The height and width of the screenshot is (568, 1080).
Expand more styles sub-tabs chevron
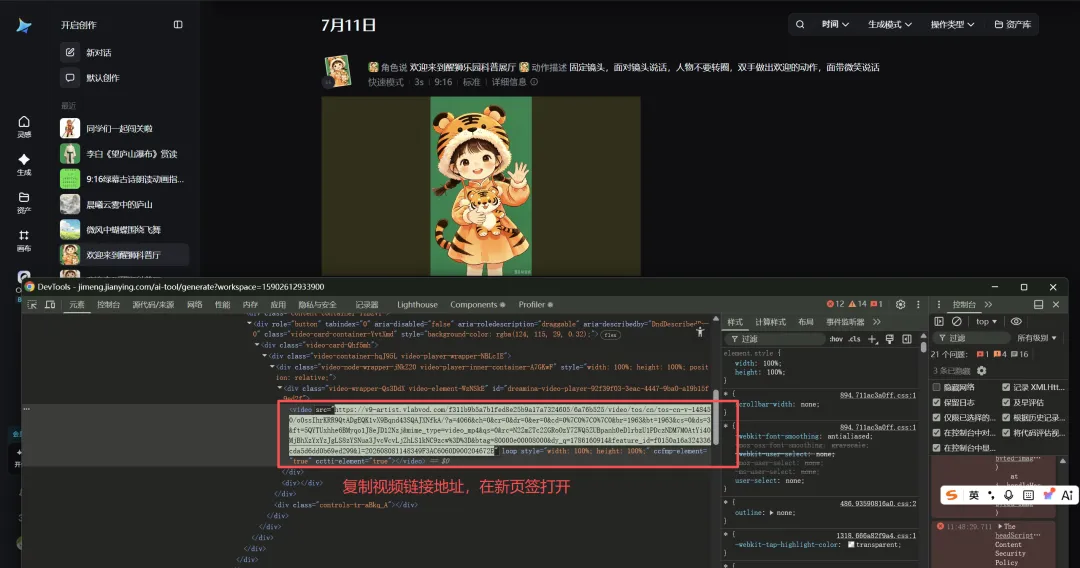(876, 322)
